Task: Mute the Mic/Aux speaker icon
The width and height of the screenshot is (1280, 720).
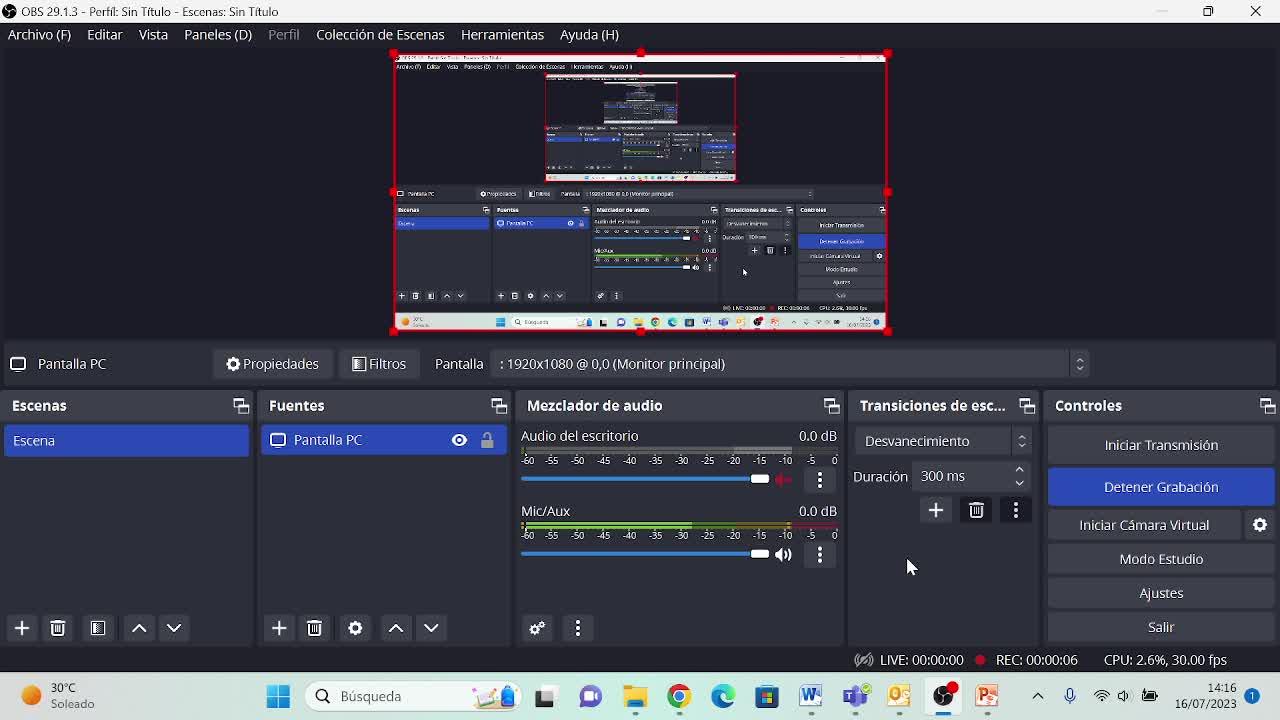Action: coord(784,554)
